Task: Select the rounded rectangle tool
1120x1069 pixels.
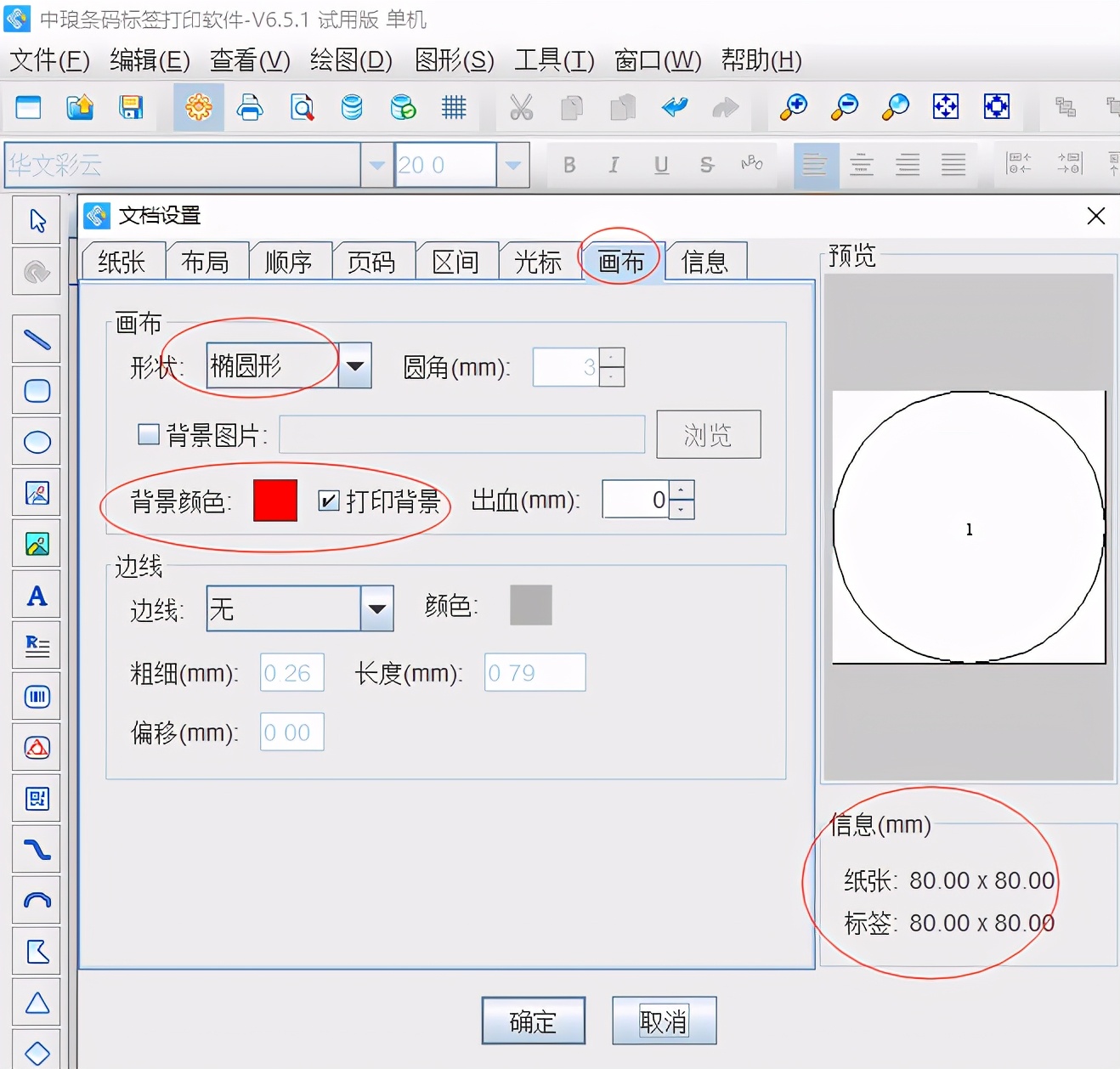Action: [x=36, y=391]
